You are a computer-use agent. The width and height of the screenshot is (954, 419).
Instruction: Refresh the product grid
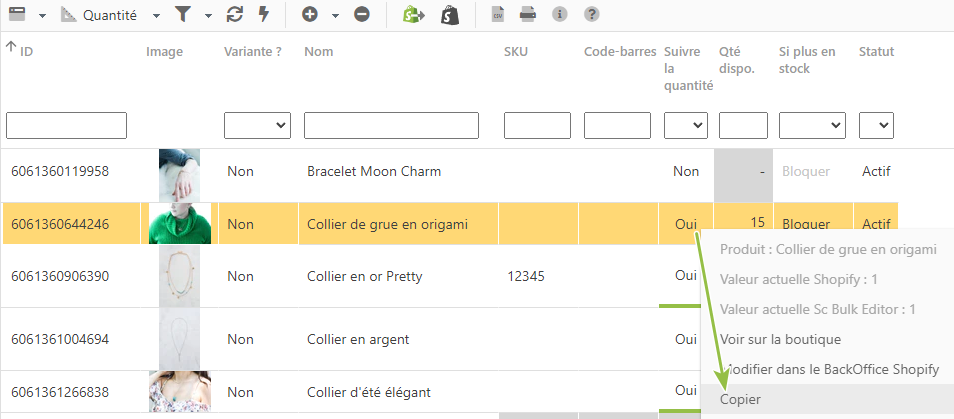click(x=234, y=15)
